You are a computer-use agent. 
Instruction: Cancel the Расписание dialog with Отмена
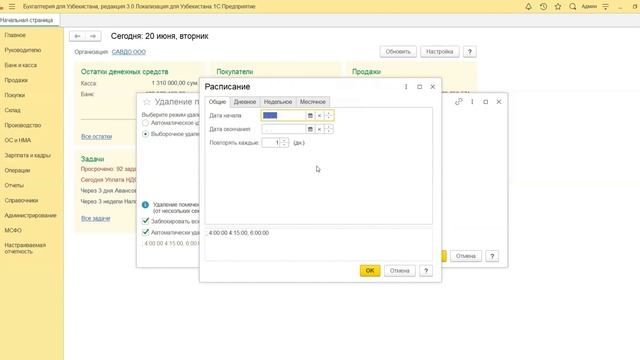[x=399, y=271]
